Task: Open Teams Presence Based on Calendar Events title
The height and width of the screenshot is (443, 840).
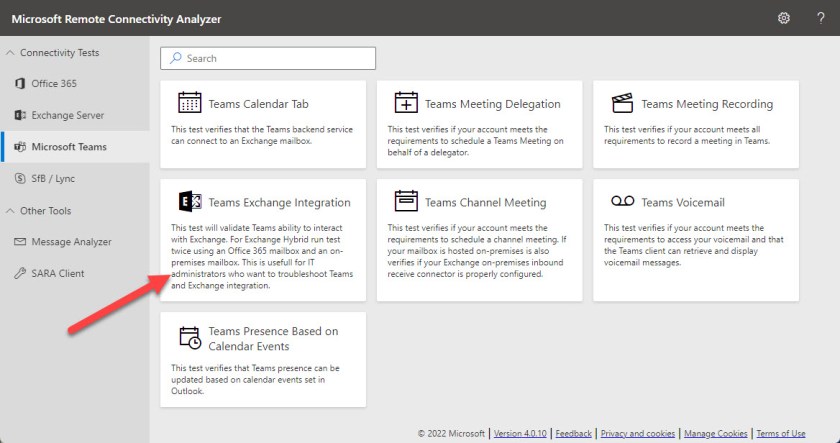Action: click(273, 339)
